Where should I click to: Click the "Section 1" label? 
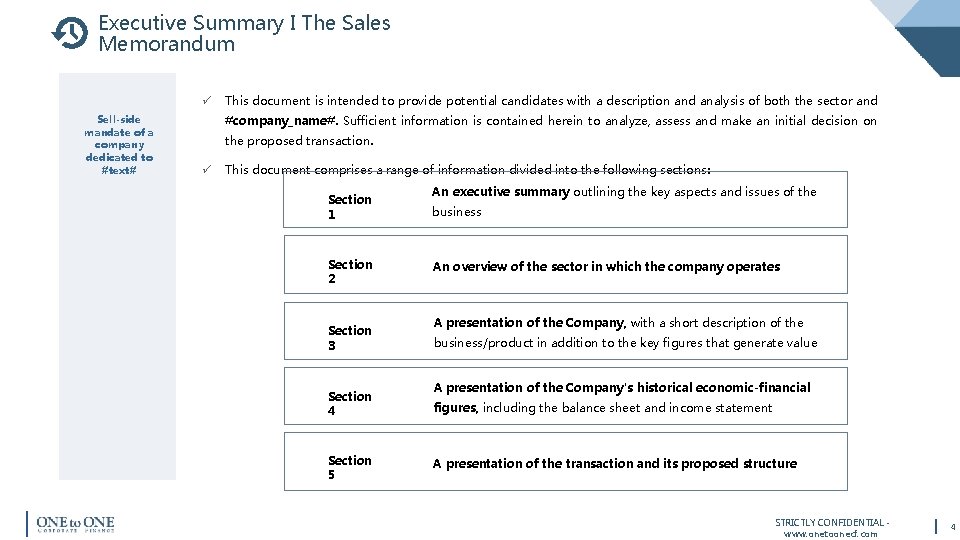click(349, 207)
